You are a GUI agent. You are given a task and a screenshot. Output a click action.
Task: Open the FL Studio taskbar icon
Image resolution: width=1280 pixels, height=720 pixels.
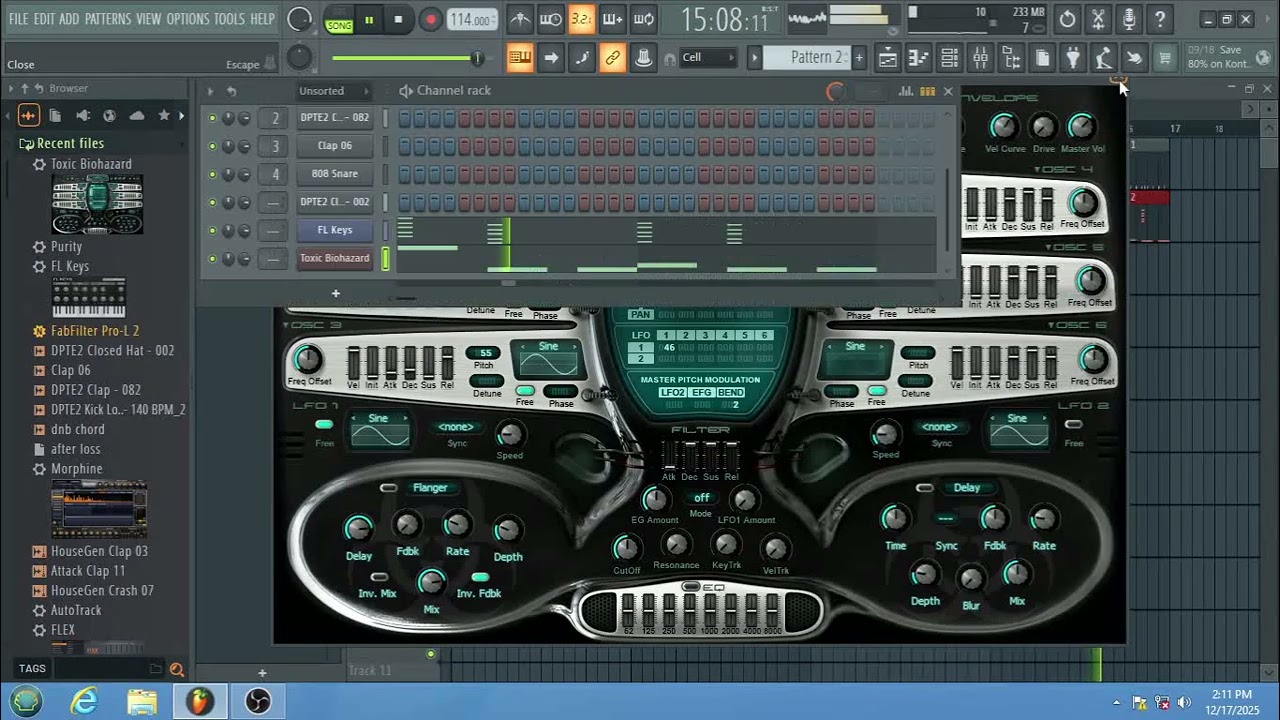pyautogui.click(x=200, y=701)
